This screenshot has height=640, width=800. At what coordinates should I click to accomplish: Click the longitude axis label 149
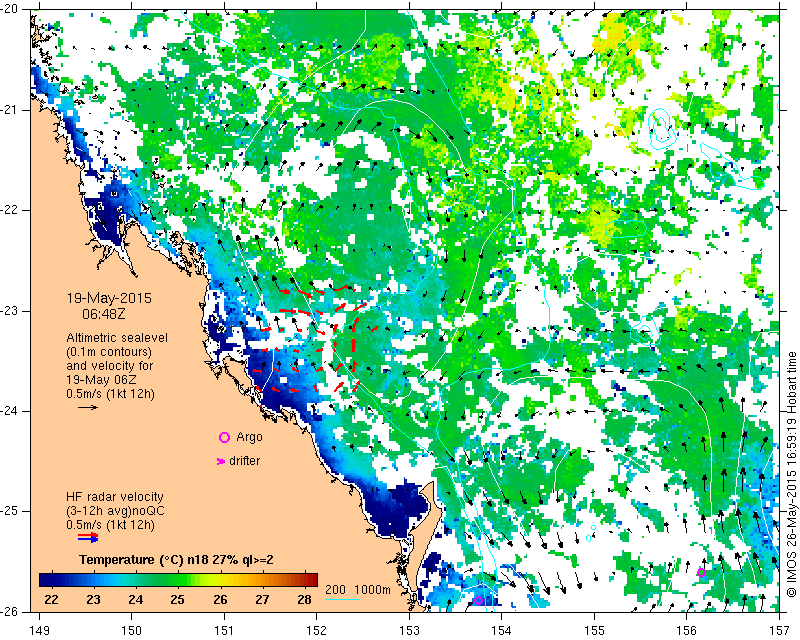(40, 631)
